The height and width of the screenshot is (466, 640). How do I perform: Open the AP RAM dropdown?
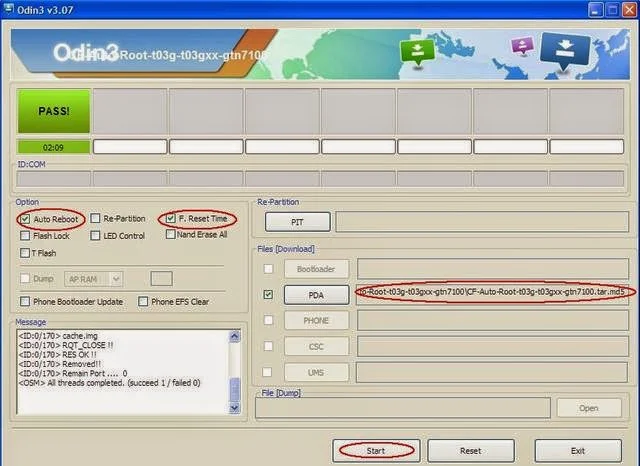coord(93,279)
